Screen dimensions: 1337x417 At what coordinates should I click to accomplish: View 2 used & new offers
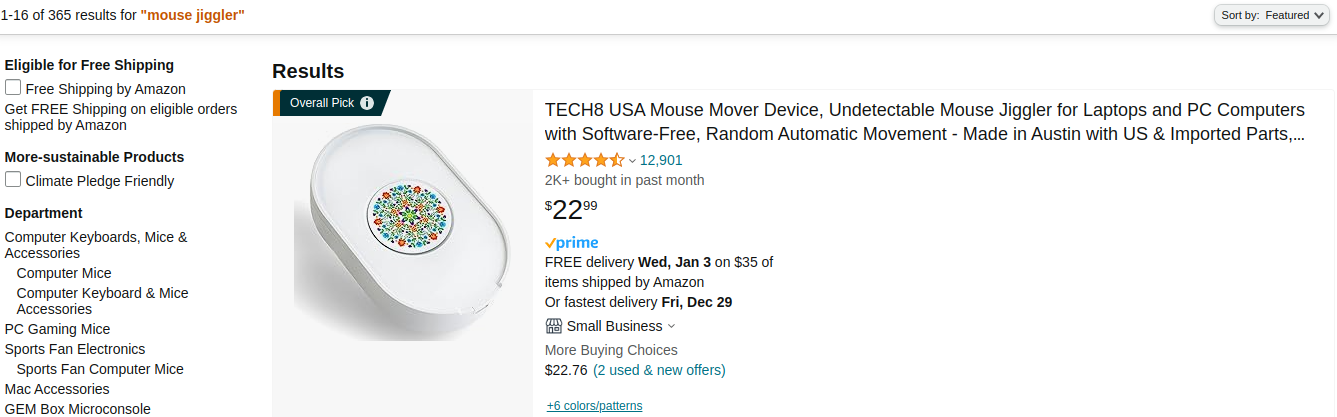pyautogui.click(x=659, y=370)
